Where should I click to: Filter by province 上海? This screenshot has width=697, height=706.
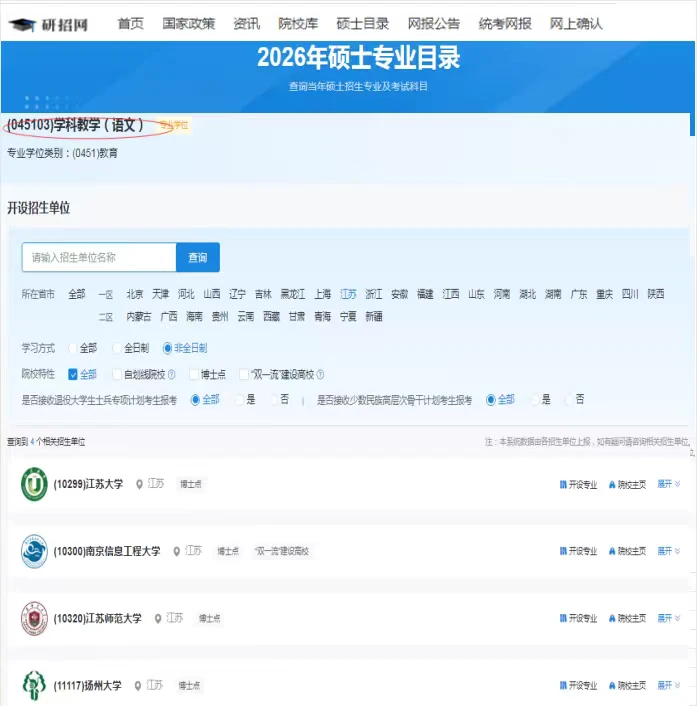[x=322, y=294]
